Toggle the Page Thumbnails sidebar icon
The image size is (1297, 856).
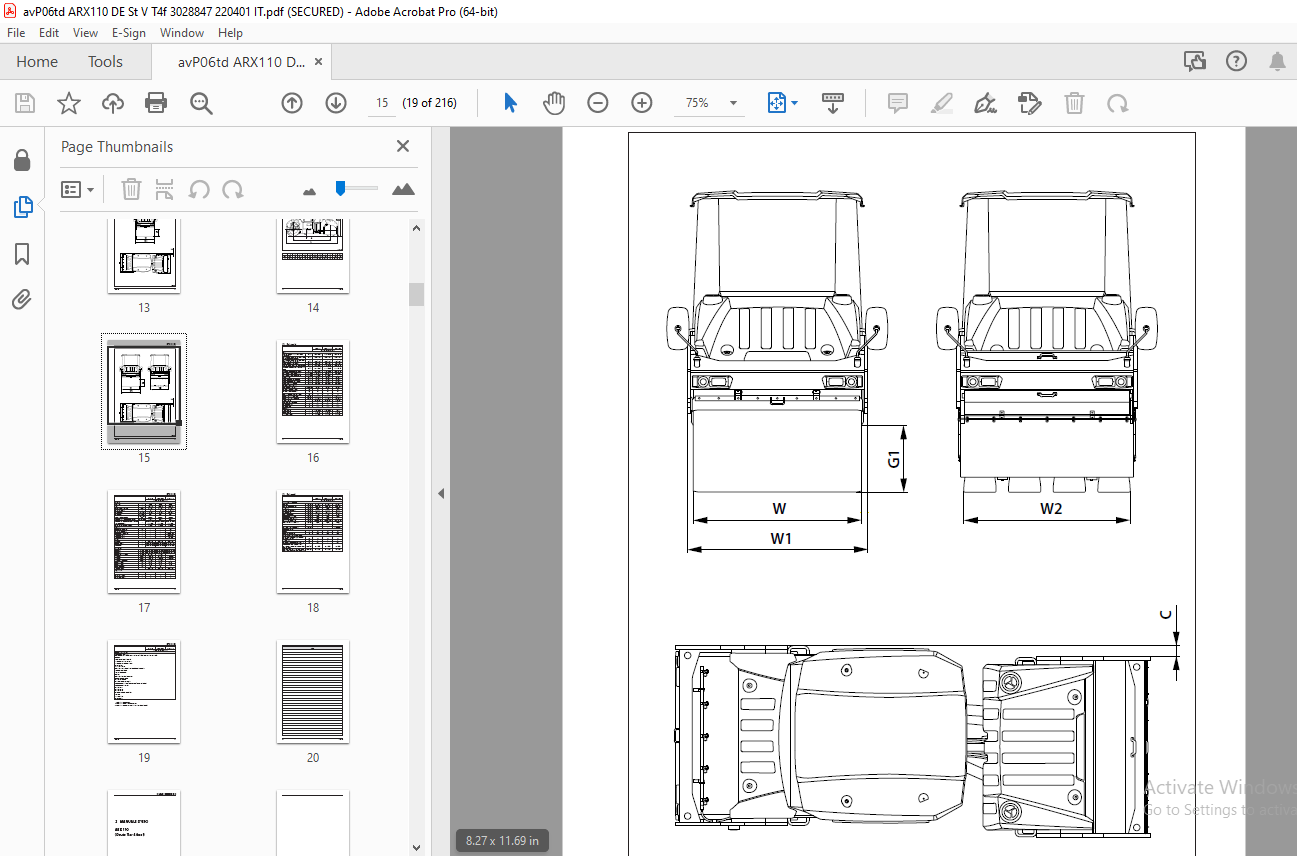[x=22, y=207]
